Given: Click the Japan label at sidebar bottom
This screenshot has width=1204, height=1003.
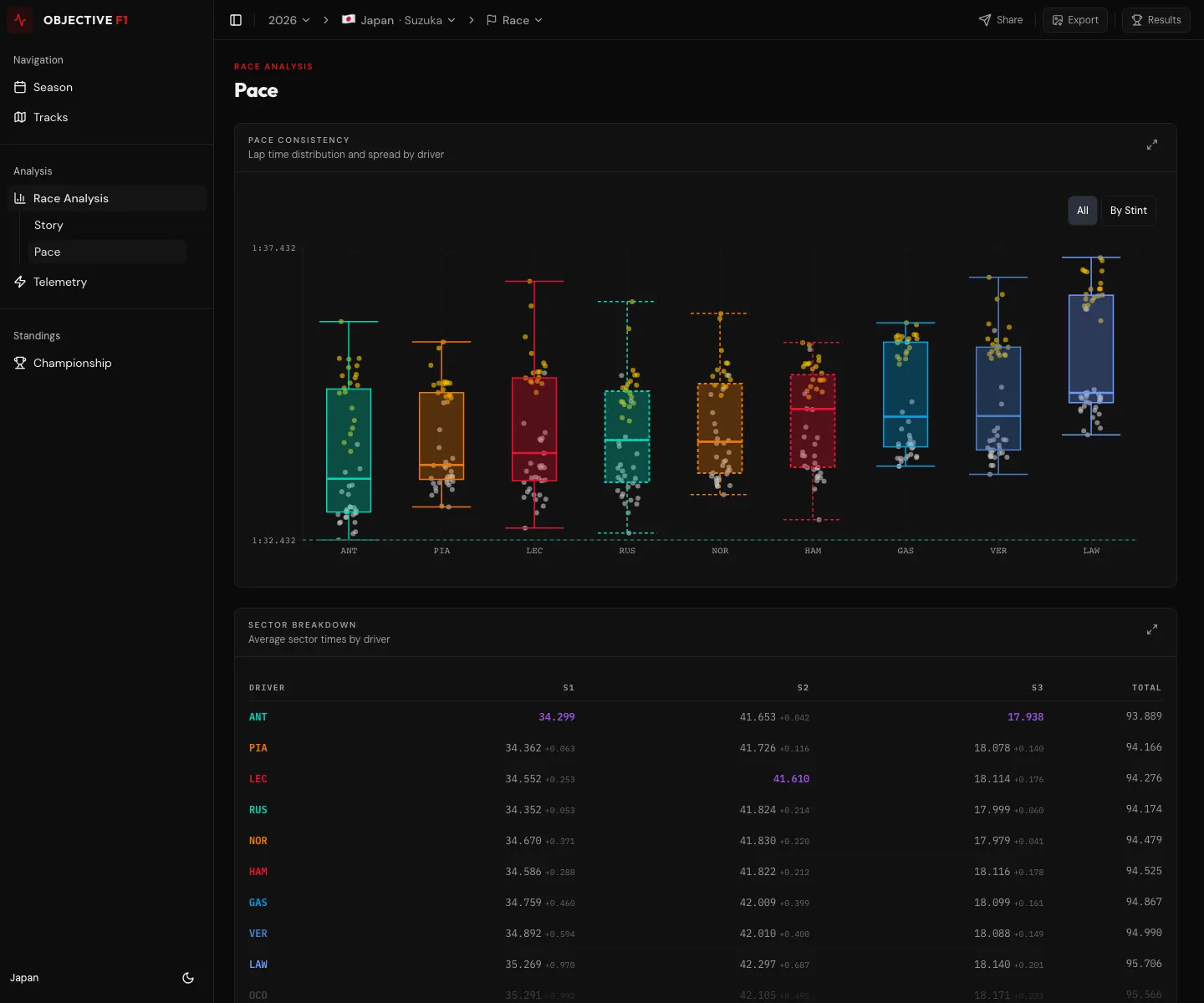Looking at the screenshot, I should (x=24, y=978).
